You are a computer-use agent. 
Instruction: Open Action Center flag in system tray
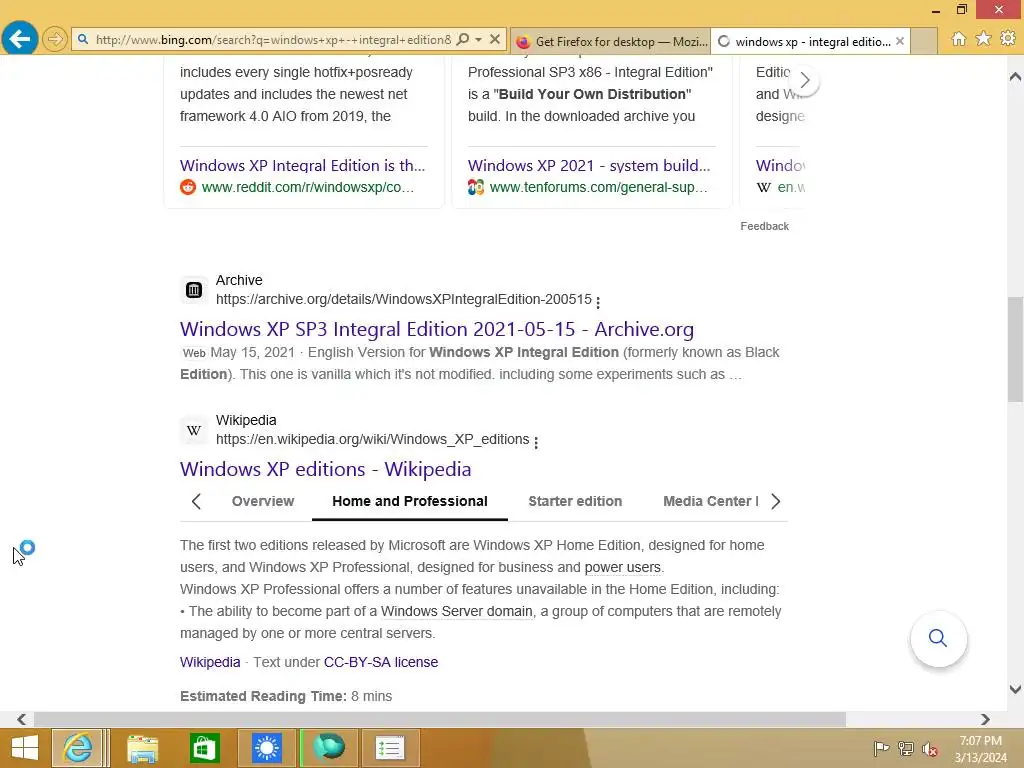click(881, 748)
